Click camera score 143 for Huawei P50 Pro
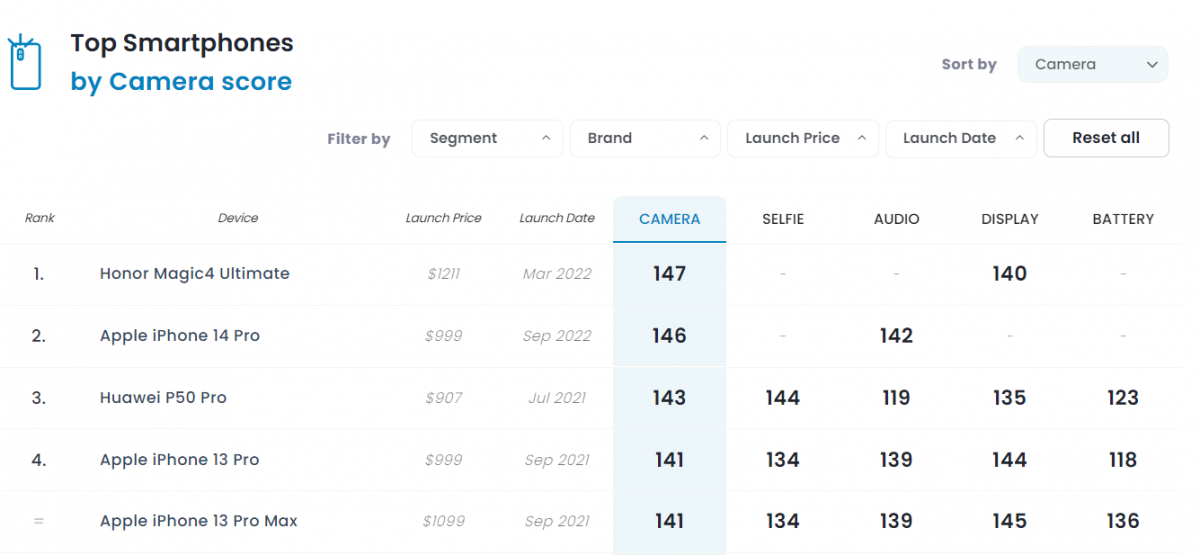This screenshot has height=555, width=1200. [670, 398]
